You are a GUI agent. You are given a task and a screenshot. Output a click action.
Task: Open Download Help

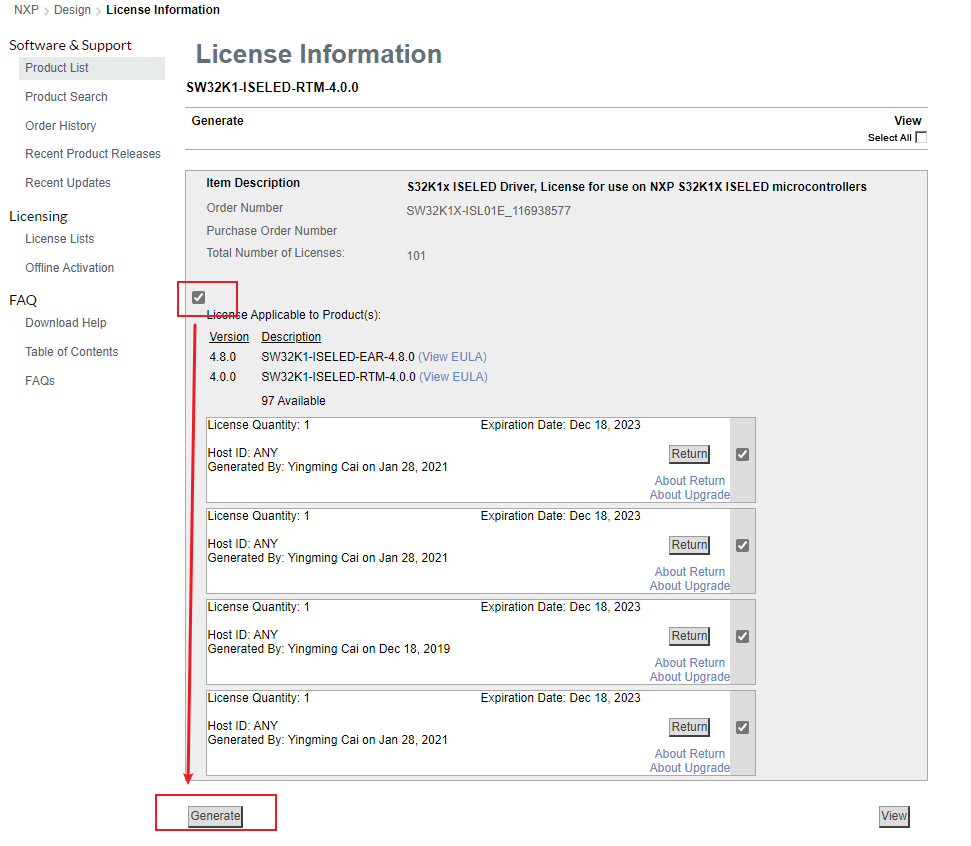[x=66, y=323]
